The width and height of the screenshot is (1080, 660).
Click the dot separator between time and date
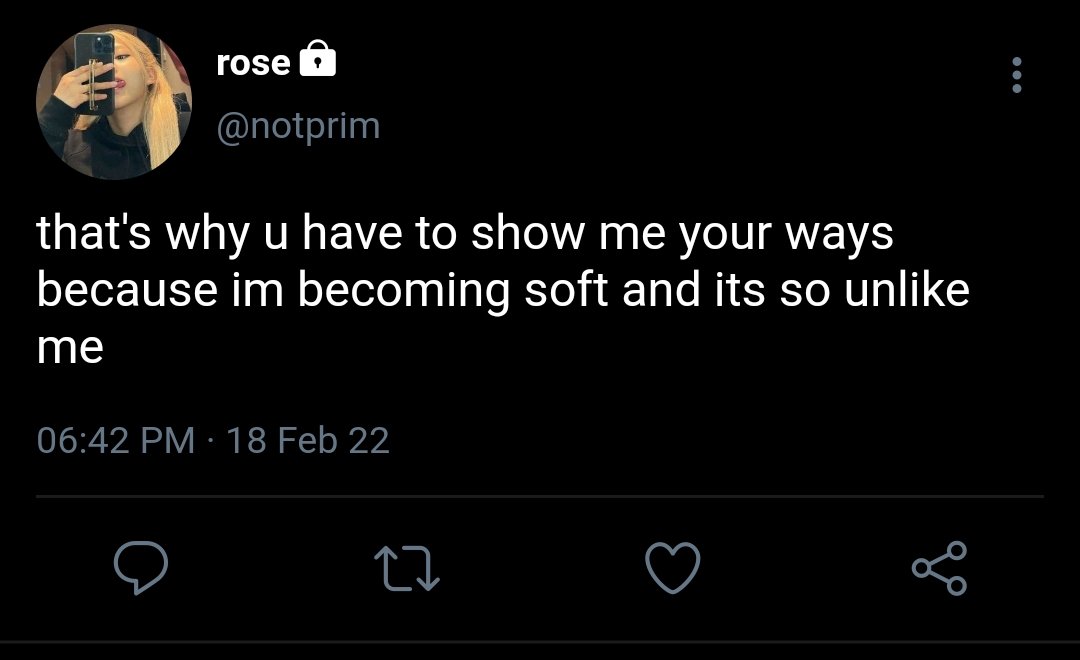211,441
